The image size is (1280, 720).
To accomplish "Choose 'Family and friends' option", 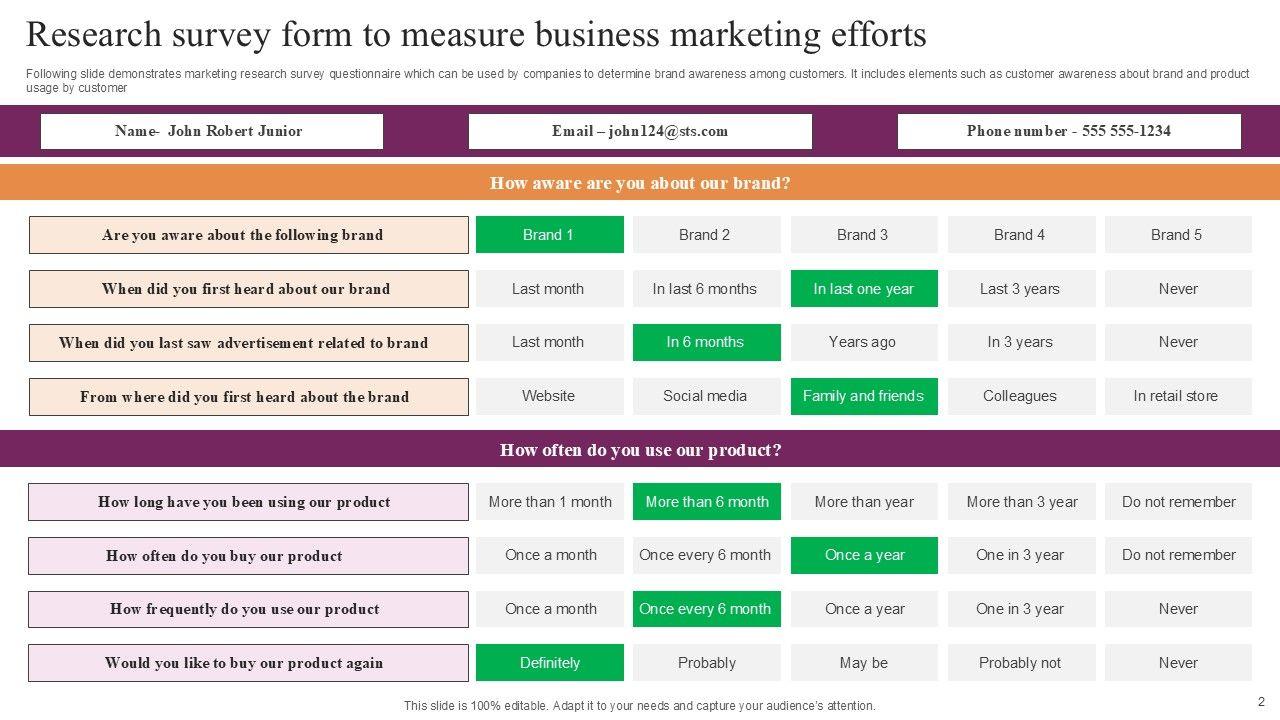I will (863, 396).
